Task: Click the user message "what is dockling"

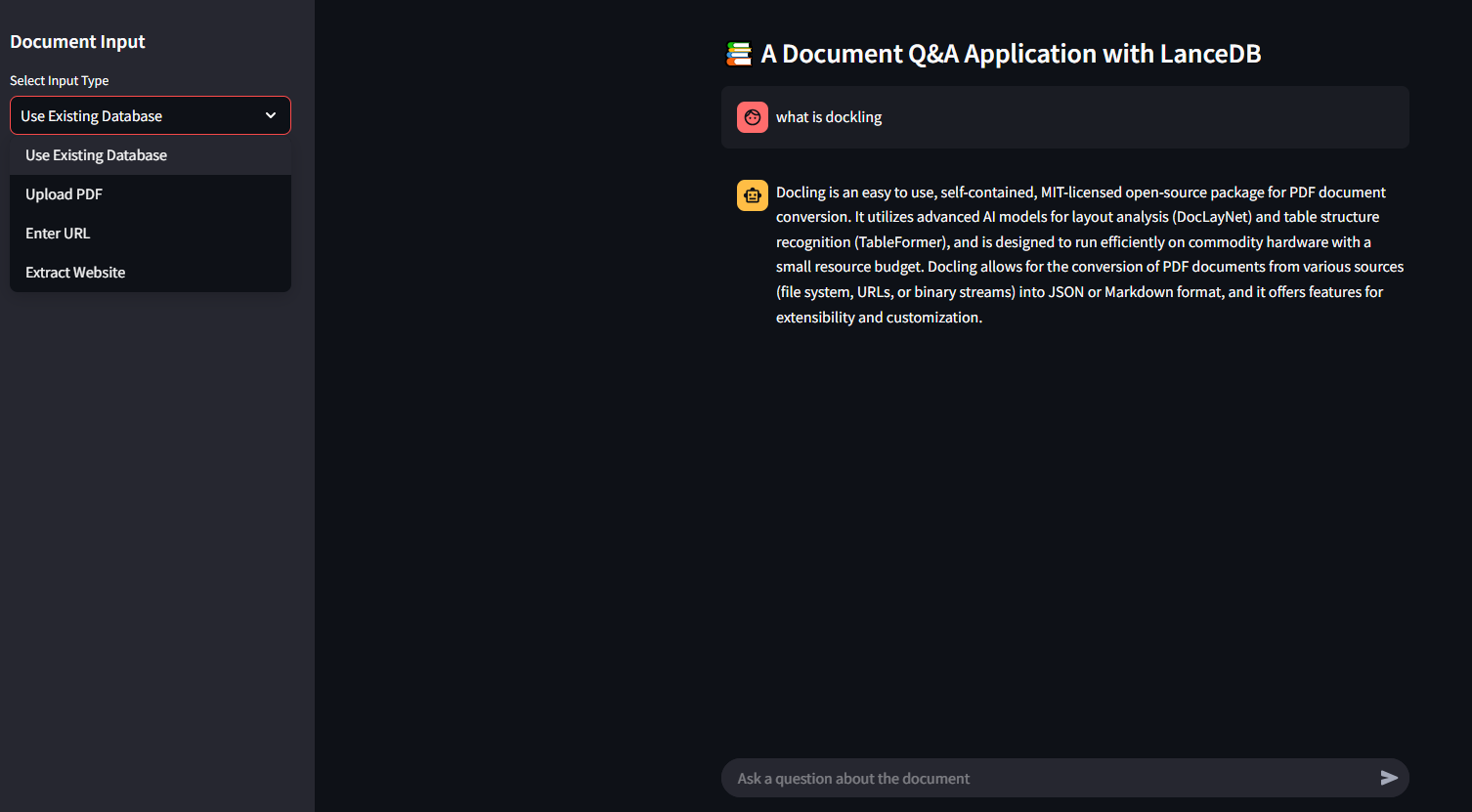Action: coord(829,117)
